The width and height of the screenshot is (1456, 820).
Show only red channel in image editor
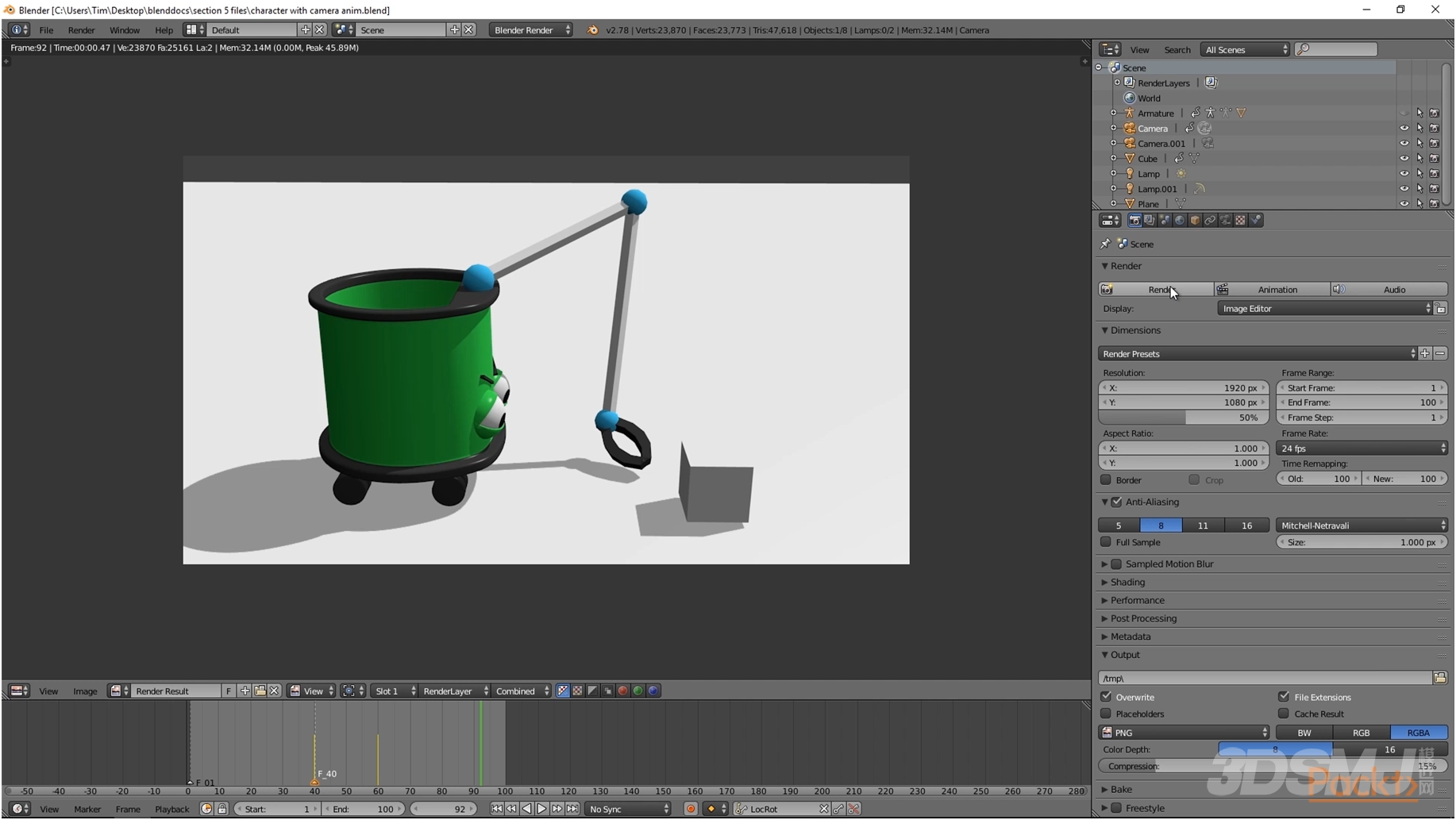[x=623, y=691]
